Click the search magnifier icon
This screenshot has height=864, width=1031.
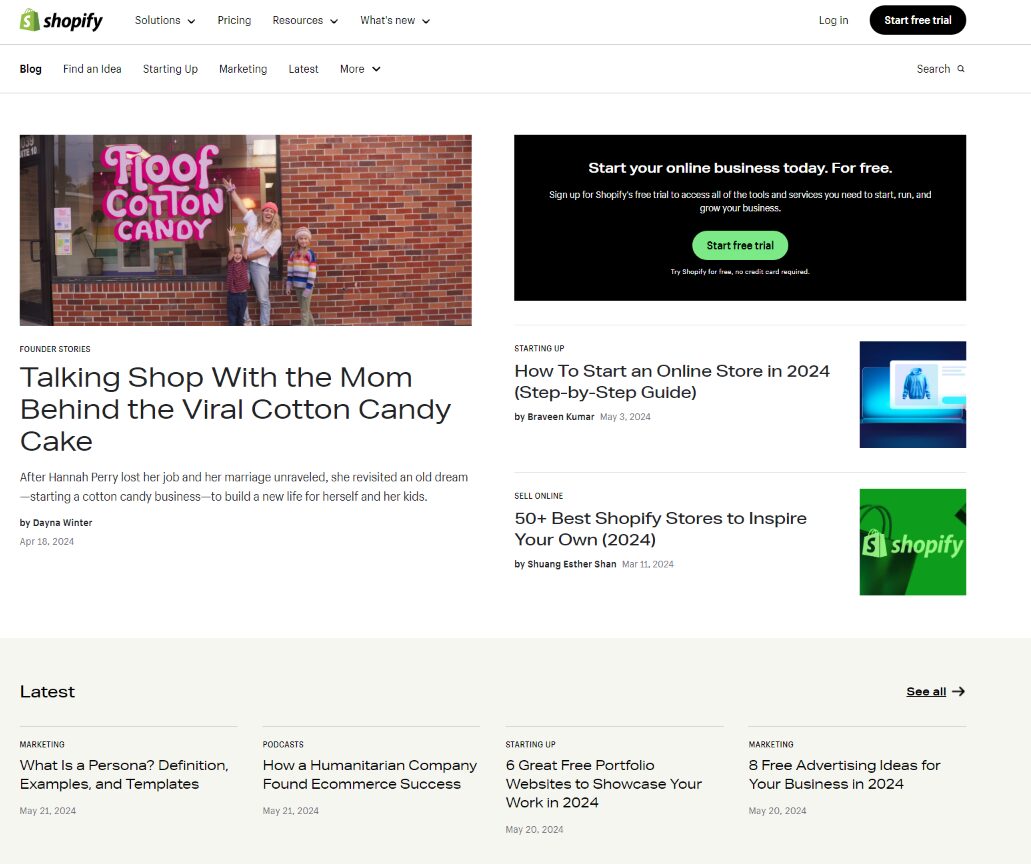pyautogui.click(x=961, y=69)
